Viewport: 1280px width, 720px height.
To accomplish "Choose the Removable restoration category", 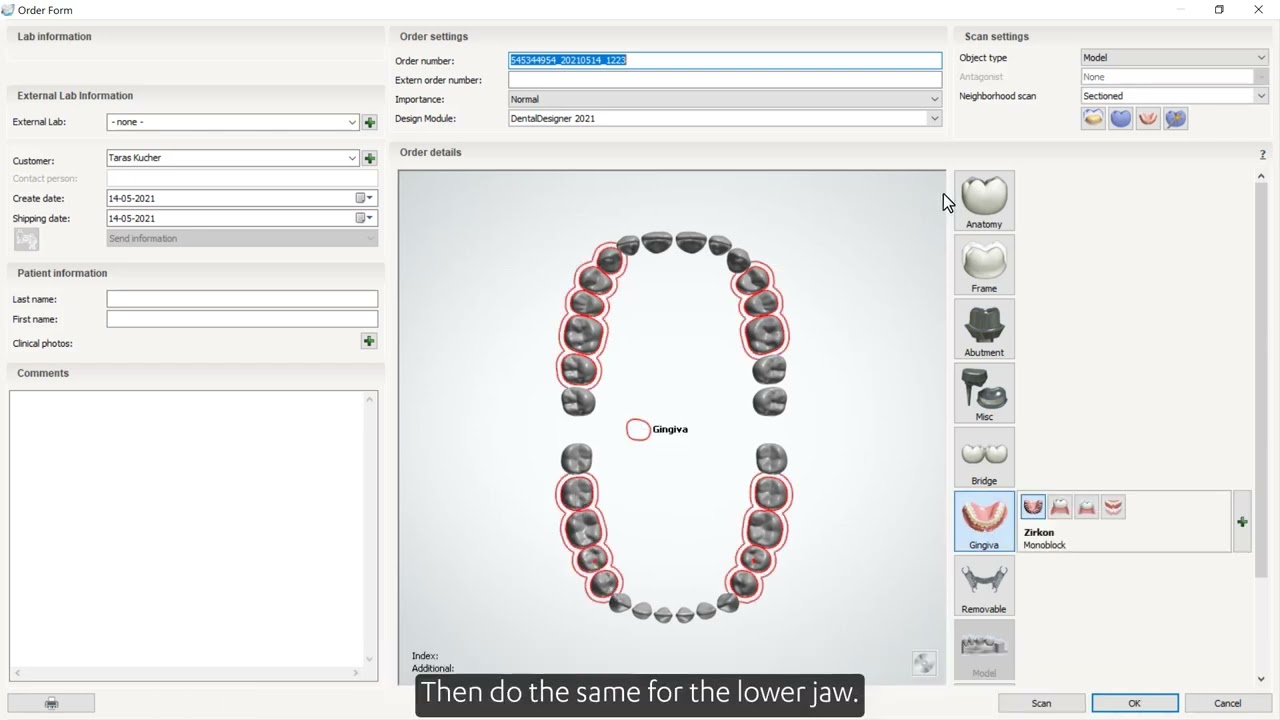I will (984, 584).
